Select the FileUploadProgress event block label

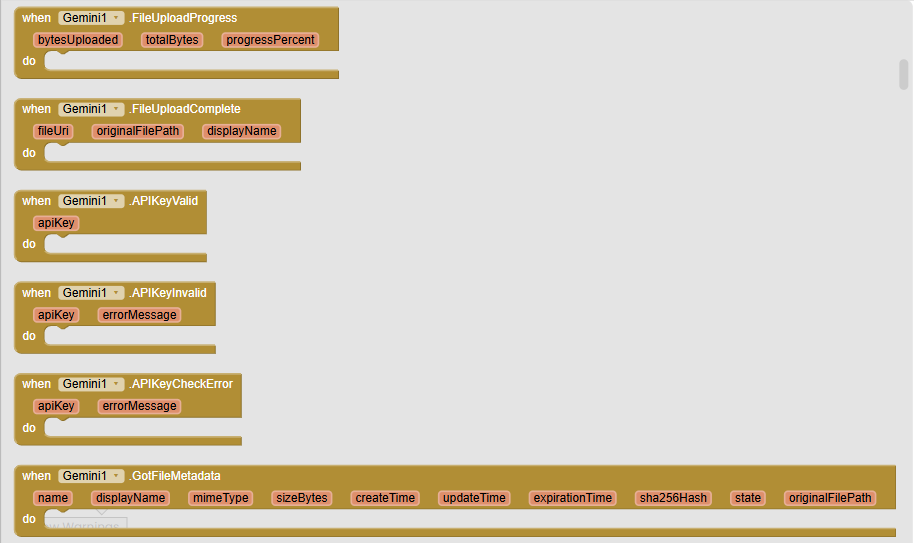coord(183,18)
